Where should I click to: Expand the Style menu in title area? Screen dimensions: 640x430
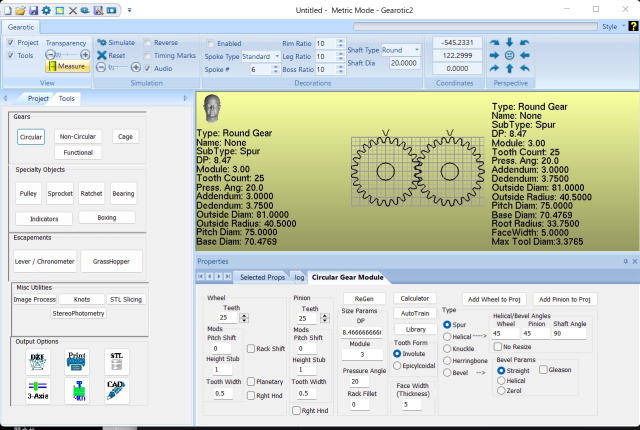(x=610, y=27)
